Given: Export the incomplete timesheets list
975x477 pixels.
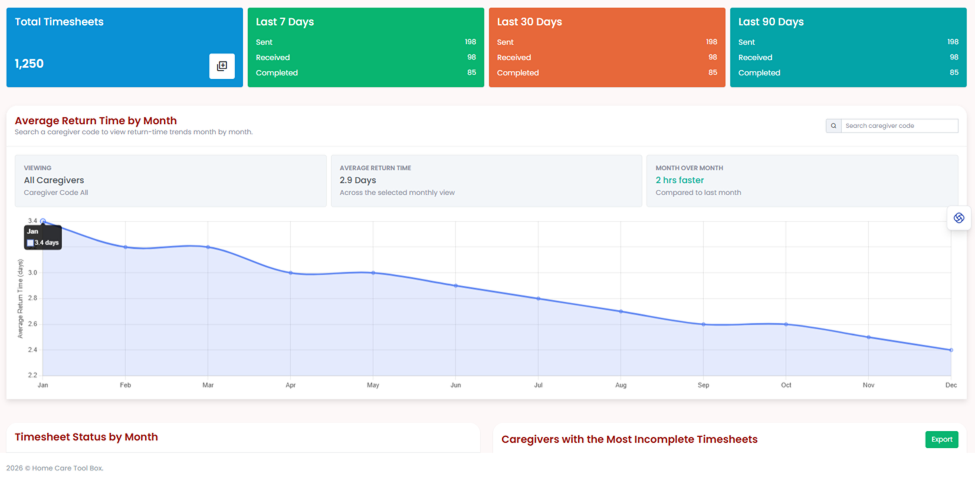Looking at the screenshot, I should pyautogui.click(x=941, y=440).
